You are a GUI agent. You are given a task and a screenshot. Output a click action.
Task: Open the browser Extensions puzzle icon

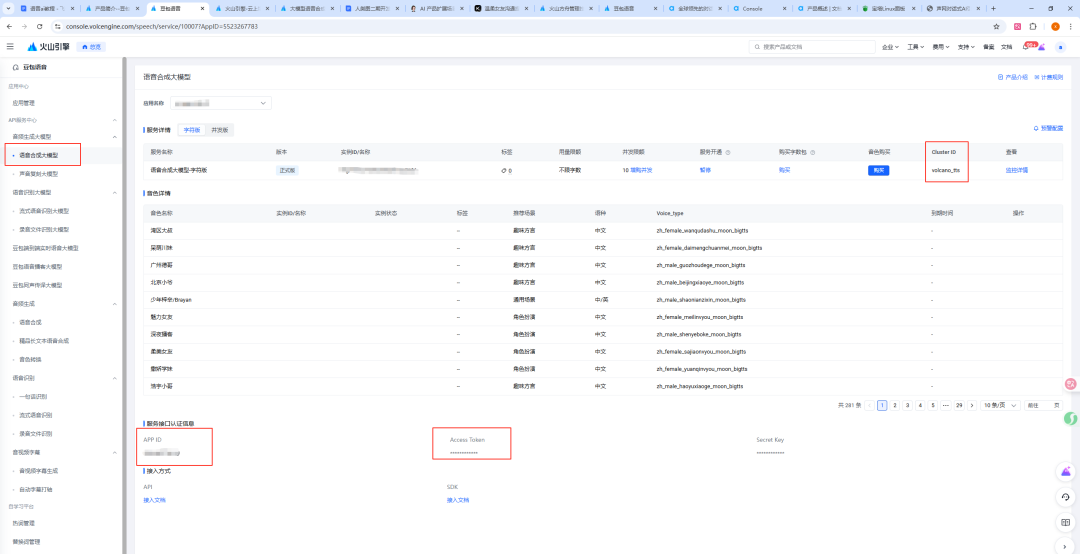1033,26
